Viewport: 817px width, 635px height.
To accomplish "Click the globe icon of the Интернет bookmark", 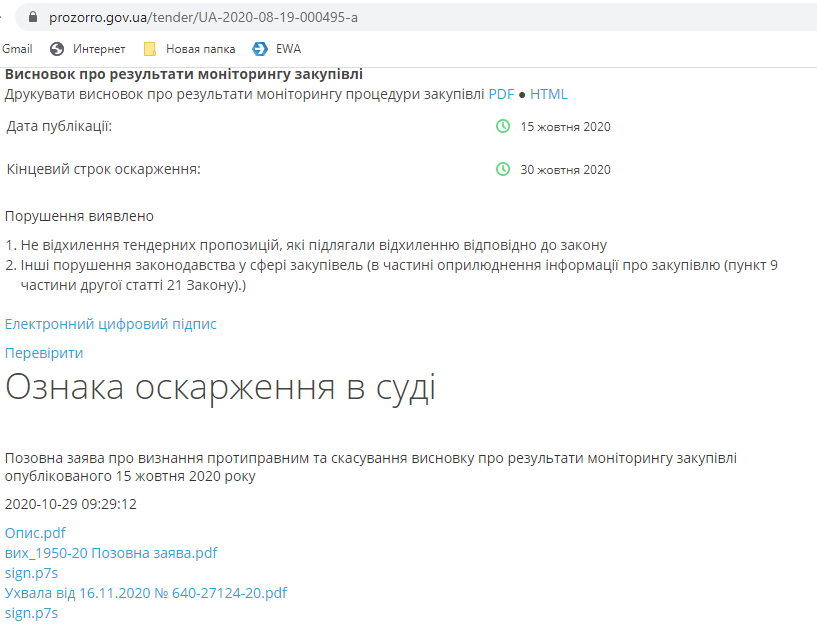I will point(57,49).
